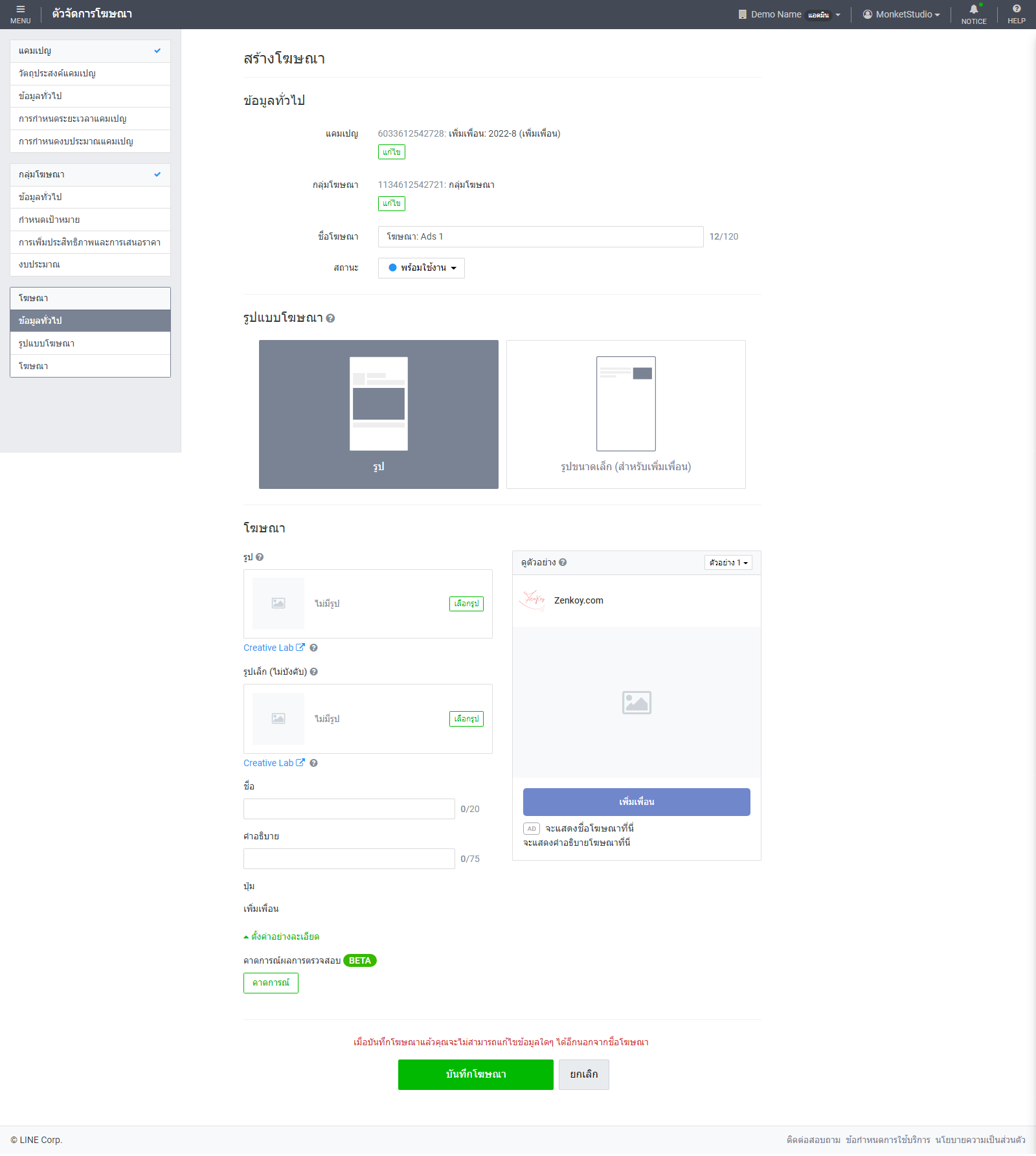Click help icon next to รูปแบบโฆษณา heading
Viewport: 1036px width, 1156px height.
click(330, 318)
